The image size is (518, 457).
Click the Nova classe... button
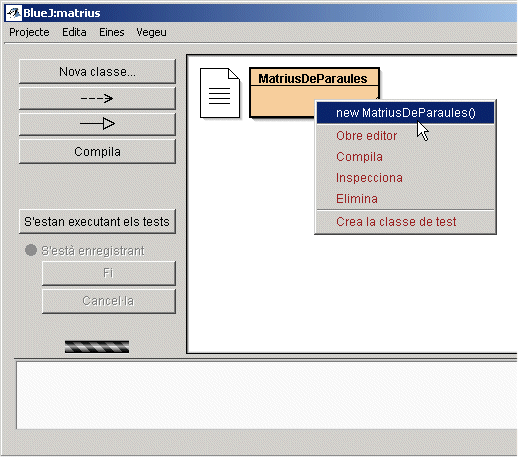pyautogui.click(x=97, y=72)
